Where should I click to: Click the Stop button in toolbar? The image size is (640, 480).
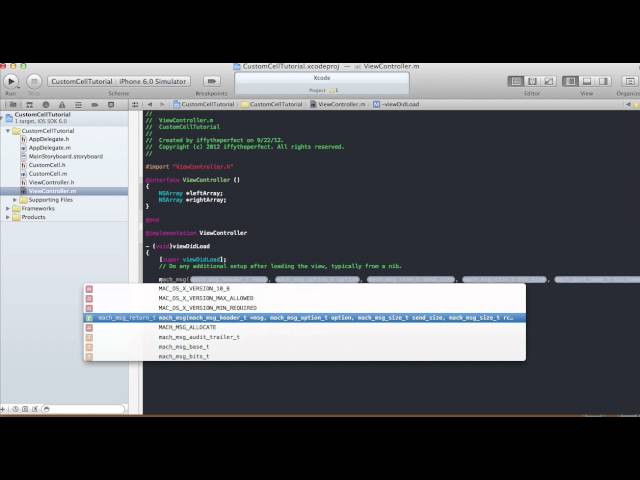click(34, 81)
